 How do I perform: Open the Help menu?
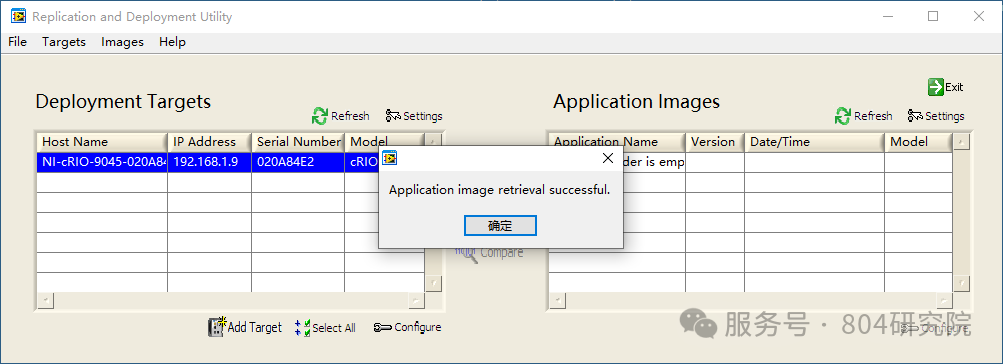click(x=172, y=42)
